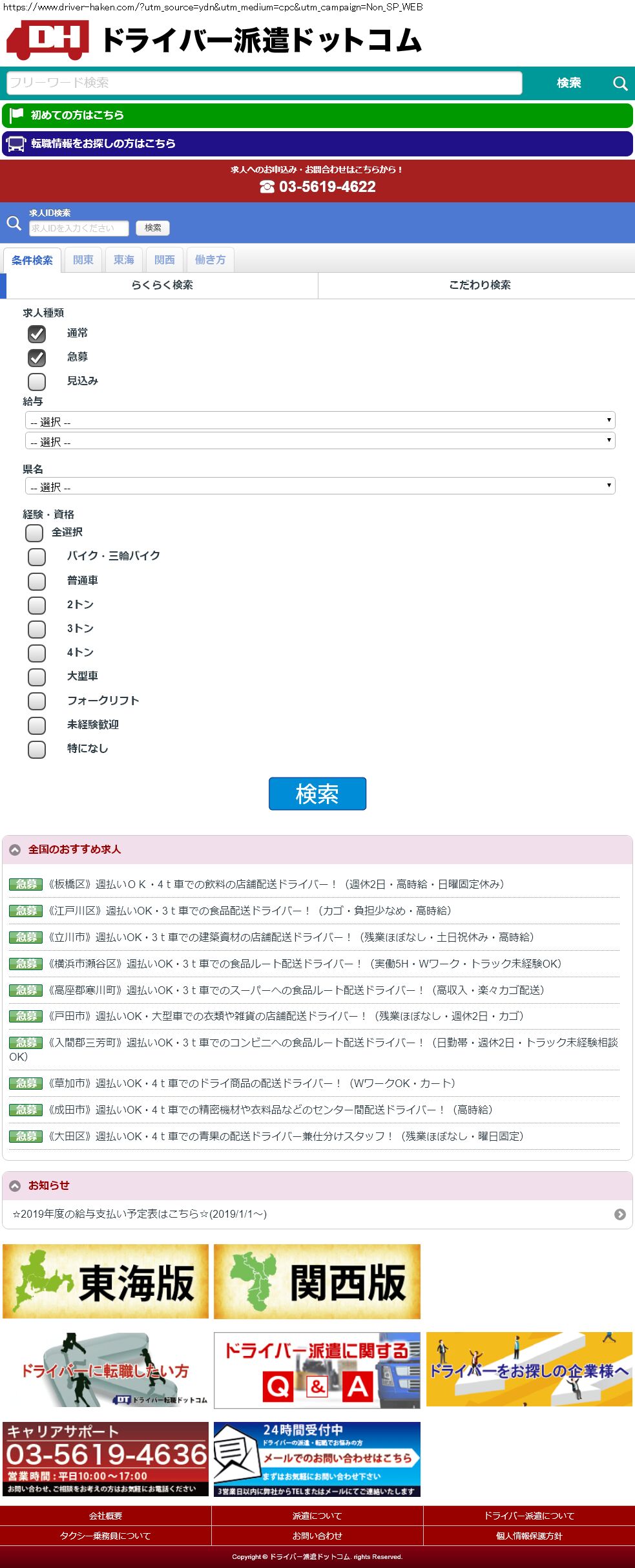The image size is (635, 1568).
Task: Open the 板橋区 beverage delivery job link
Action: 276,884
